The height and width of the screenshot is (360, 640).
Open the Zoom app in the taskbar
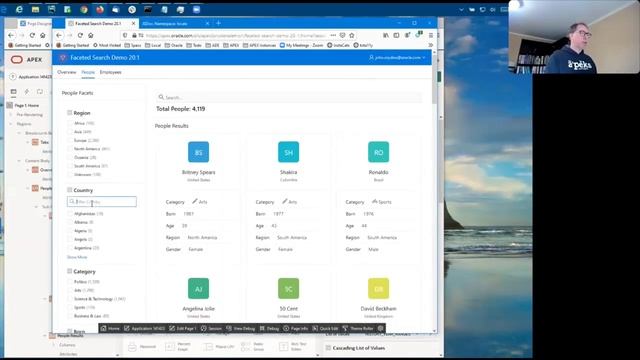[196, 9]
